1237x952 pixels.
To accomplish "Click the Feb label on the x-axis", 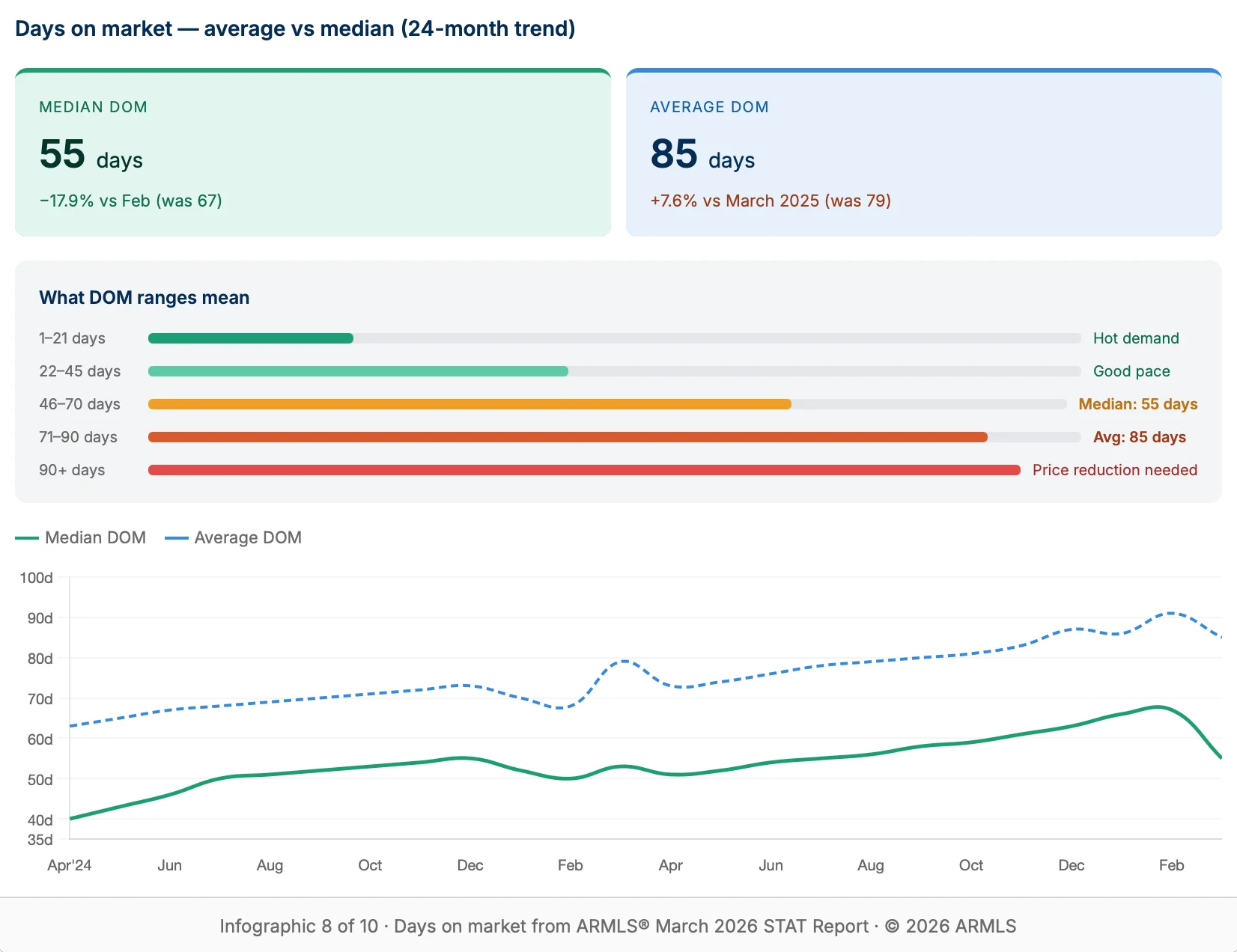I will click(570, 865).
